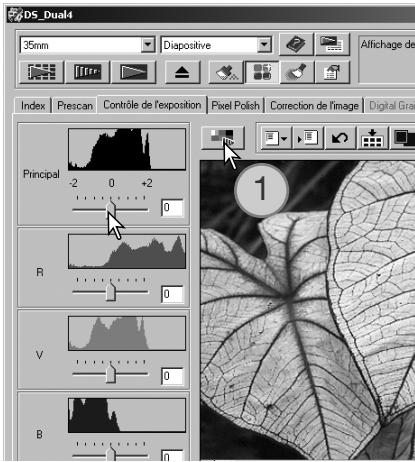Click the reset all download-grid icon
The height and width of the screenshot is (462, 415).
pos(372,138)
